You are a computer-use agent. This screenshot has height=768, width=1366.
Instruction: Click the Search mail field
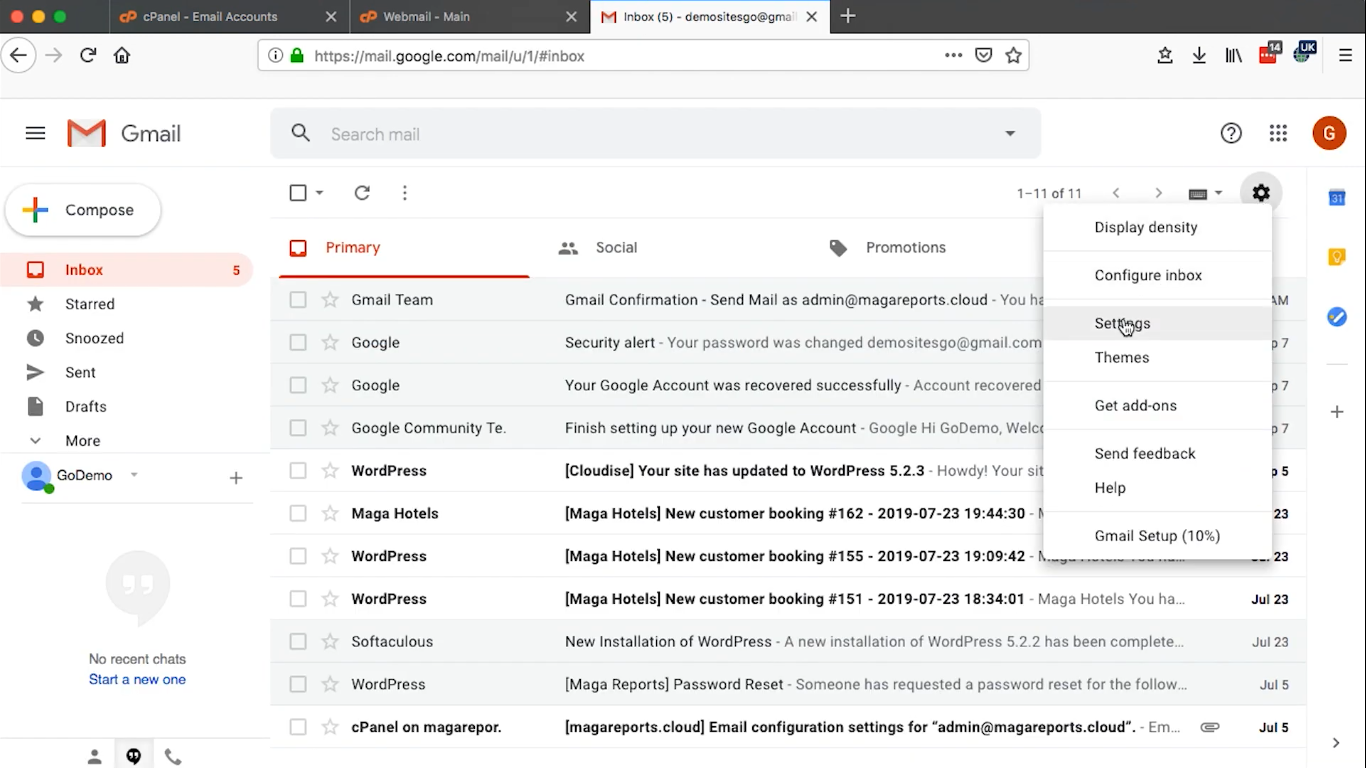click(x=655, y=134)
